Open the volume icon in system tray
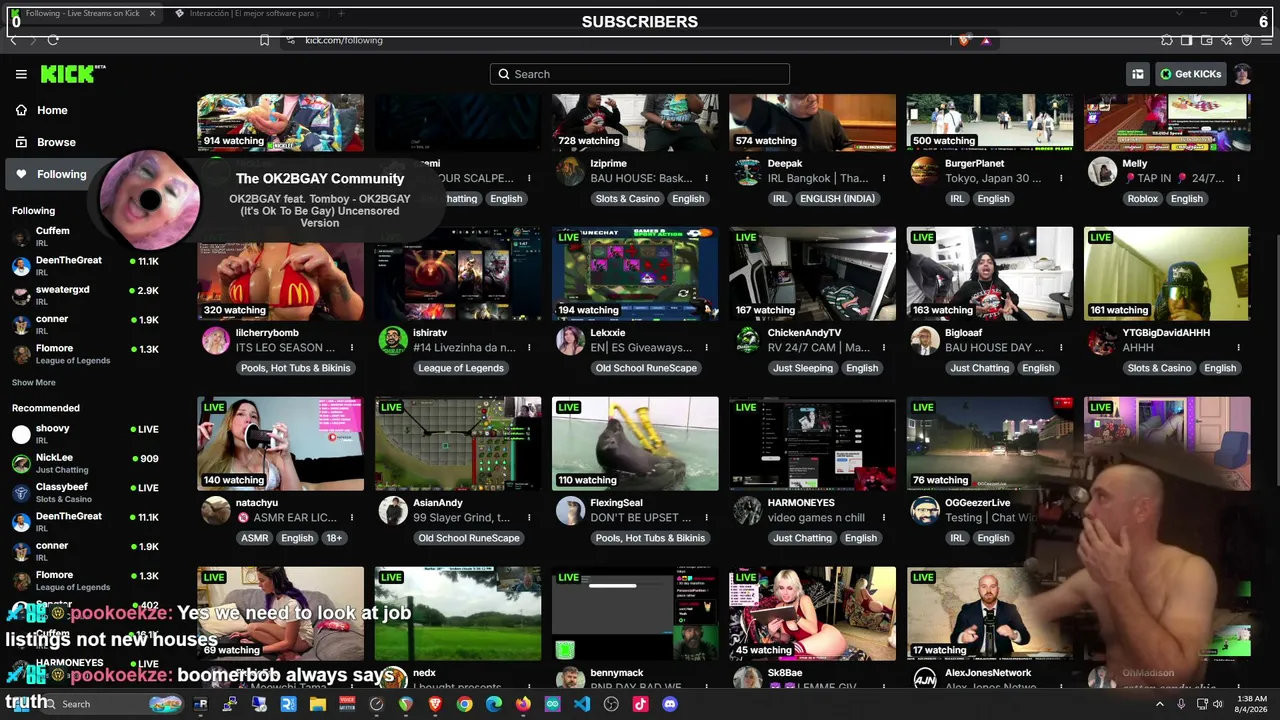 (x=1217, y=704)
